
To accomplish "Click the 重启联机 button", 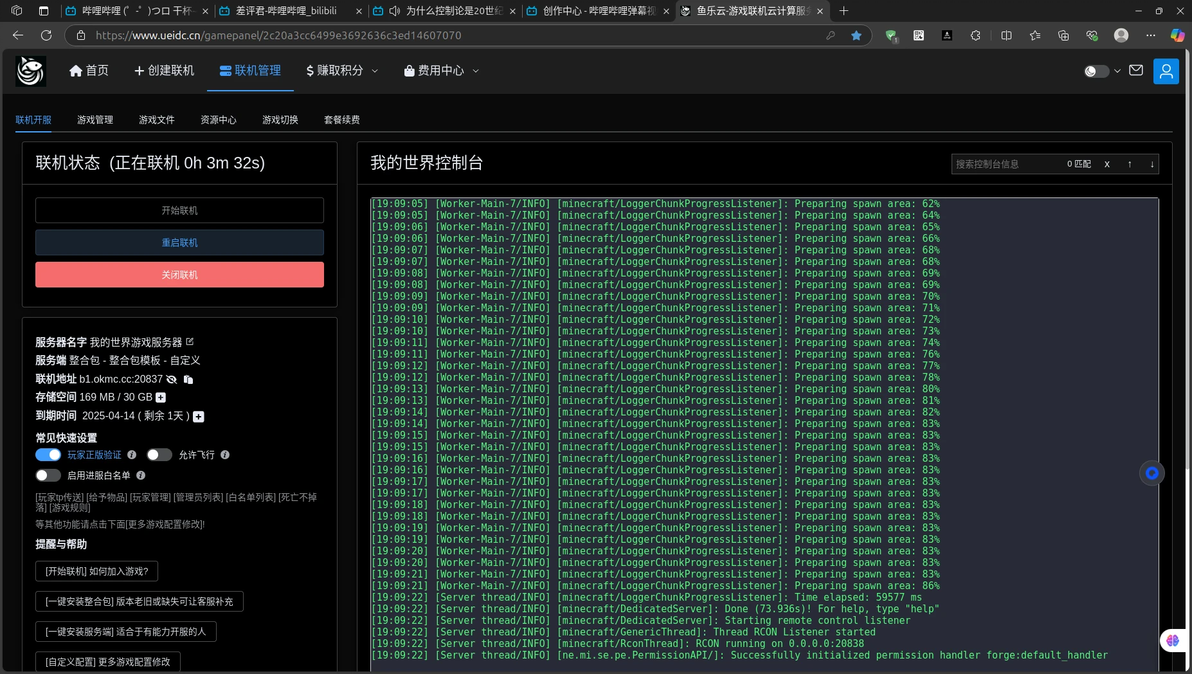I will click(x=179, y=242).
